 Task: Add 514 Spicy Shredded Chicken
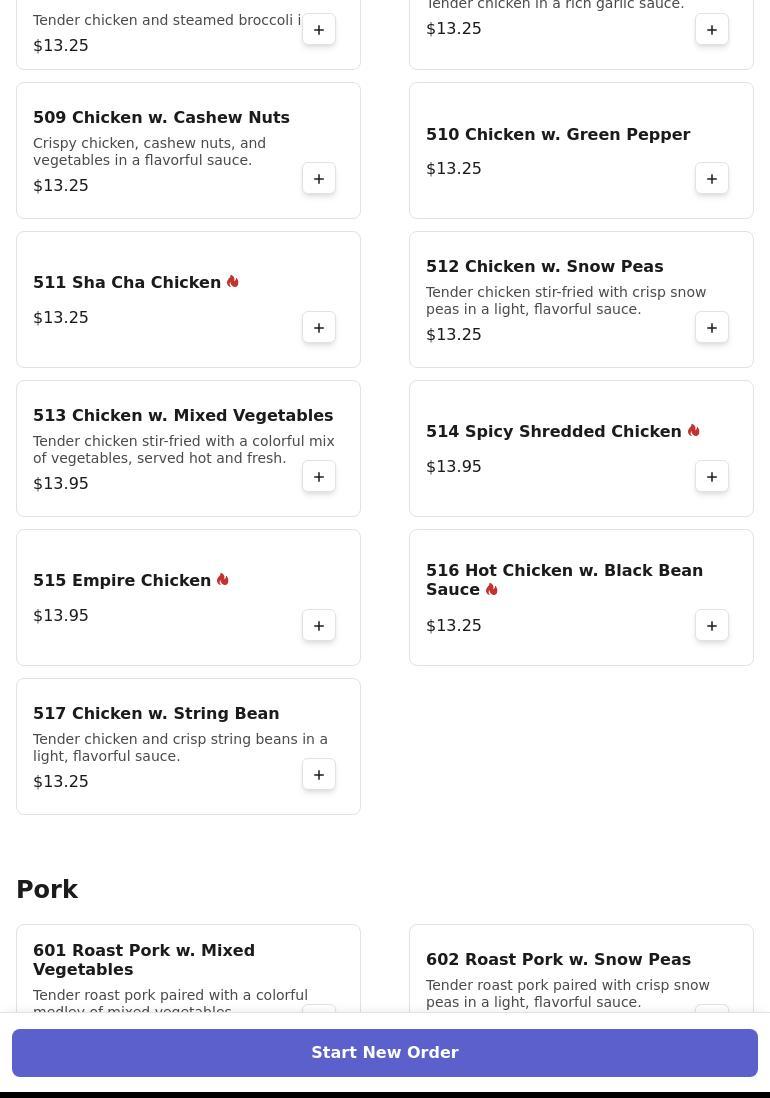(x=711, y=477)
